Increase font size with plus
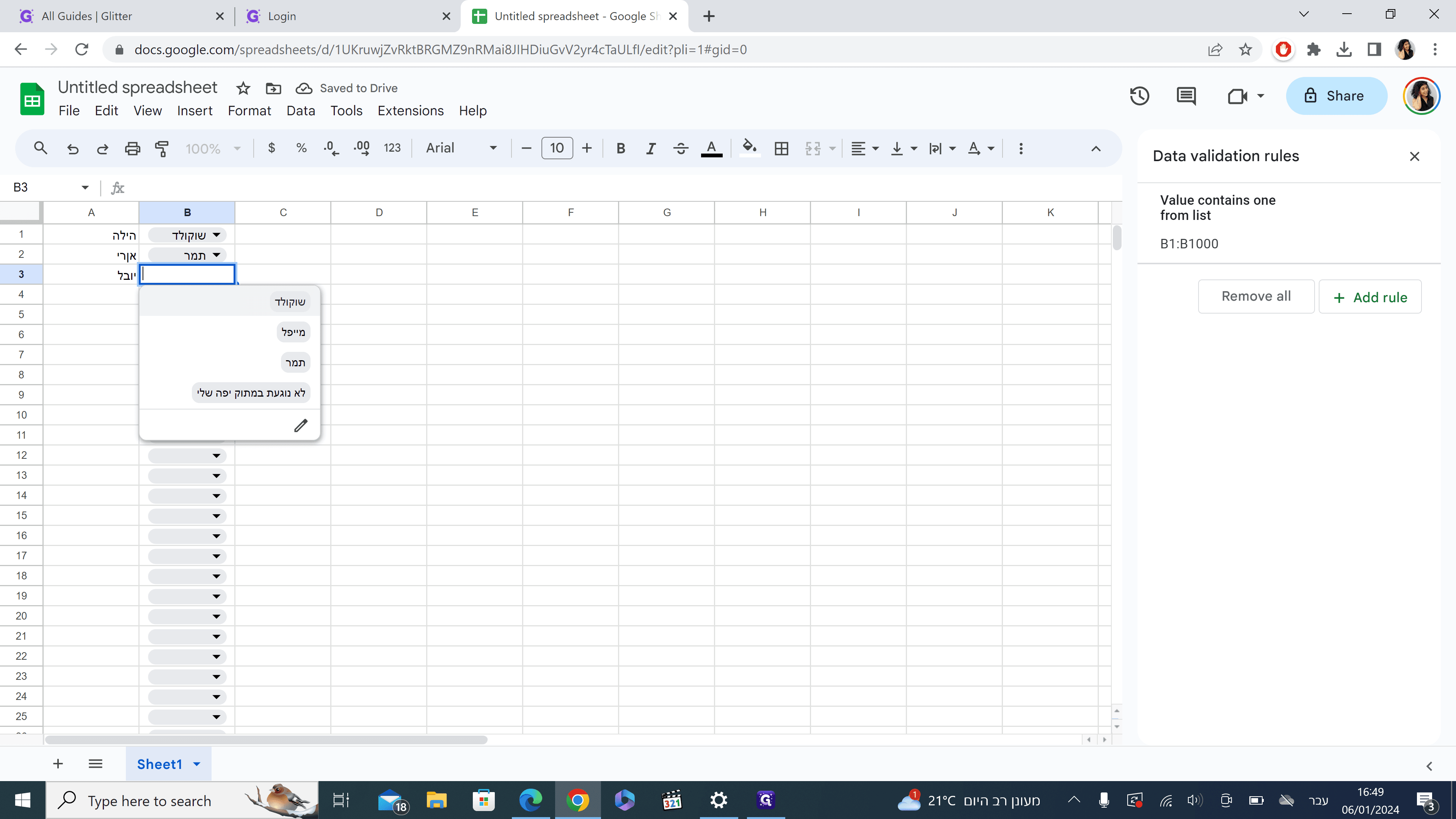This screenshot has height=819, width=1456. (x=587, y=148)
